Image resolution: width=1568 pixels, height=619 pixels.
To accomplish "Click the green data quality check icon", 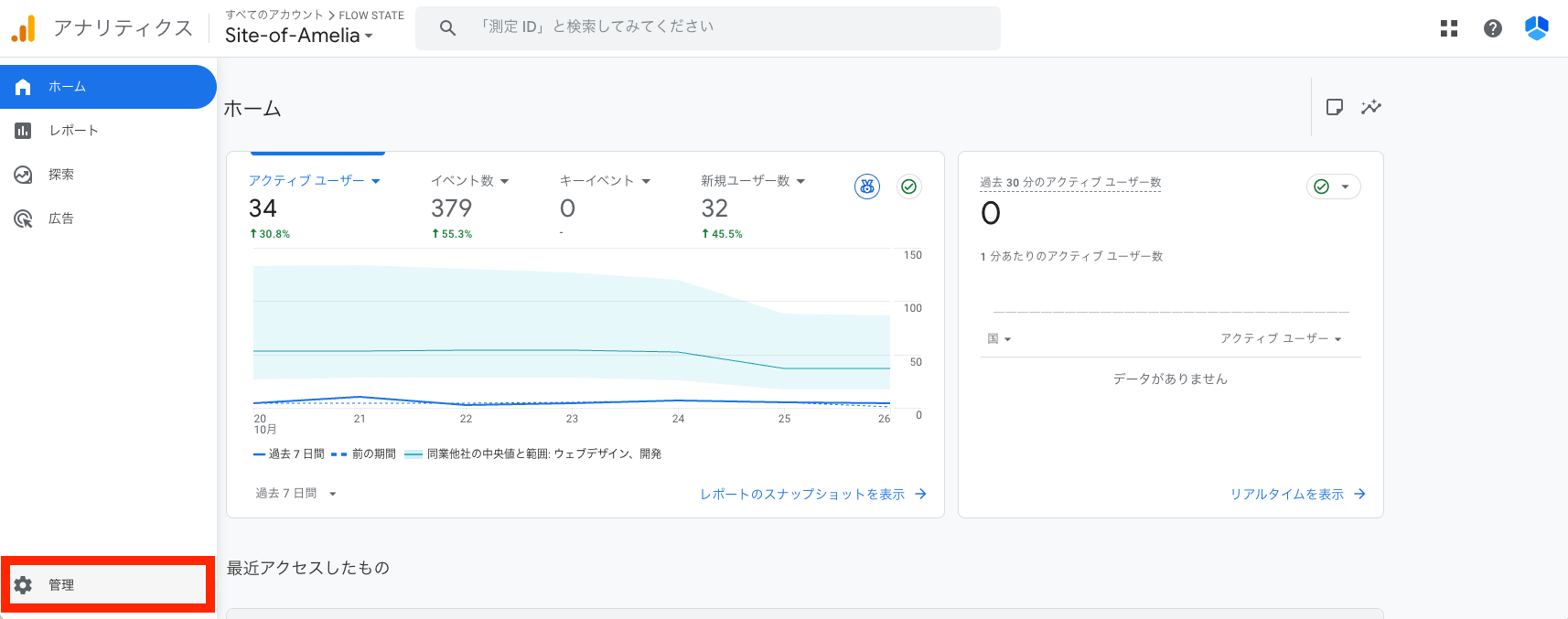I will [908, 187].
